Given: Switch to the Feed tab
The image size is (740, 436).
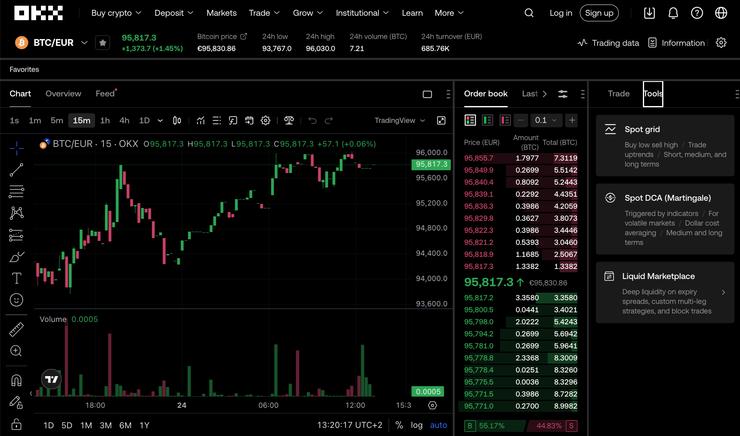Looking at the screenshot, I should (105, 93).
